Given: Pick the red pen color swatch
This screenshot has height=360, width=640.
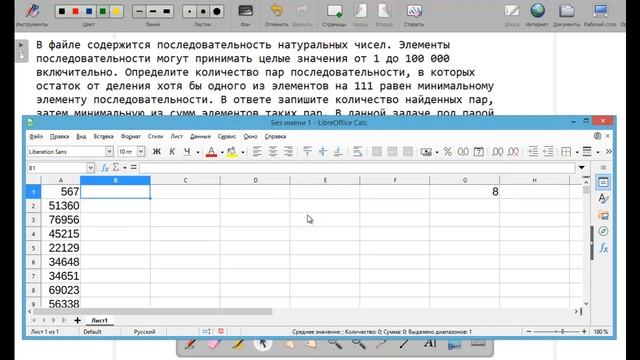Looking at the screenshot, I should (75, 11).
